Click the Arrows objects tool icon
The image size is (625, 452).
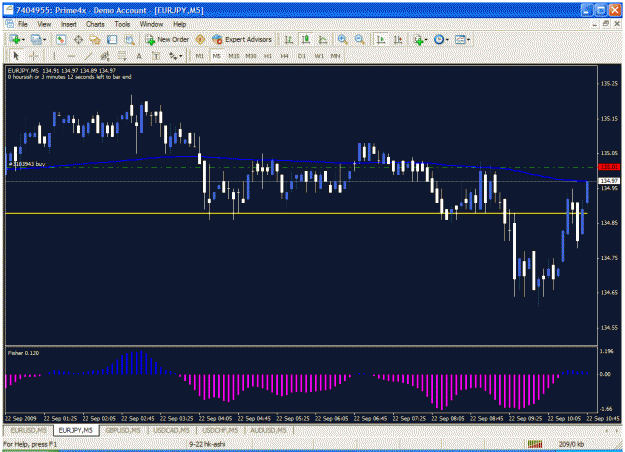pos(173,56)
